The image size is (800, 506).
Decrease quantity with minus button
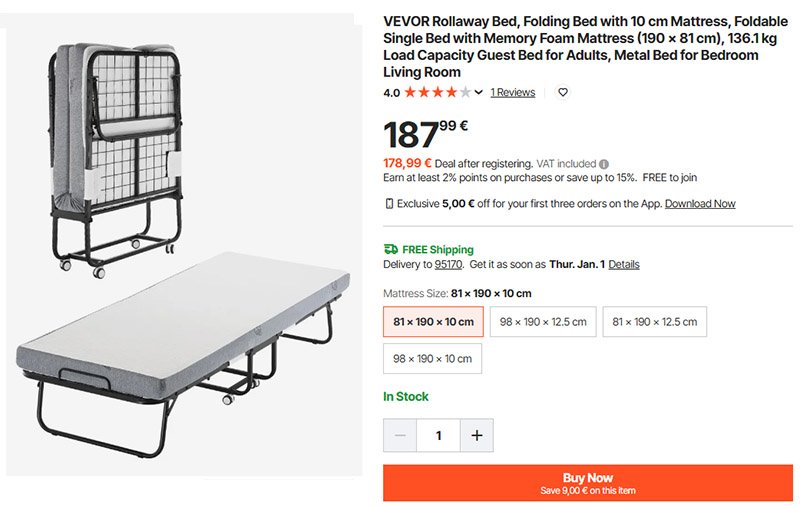pos(400,435)
